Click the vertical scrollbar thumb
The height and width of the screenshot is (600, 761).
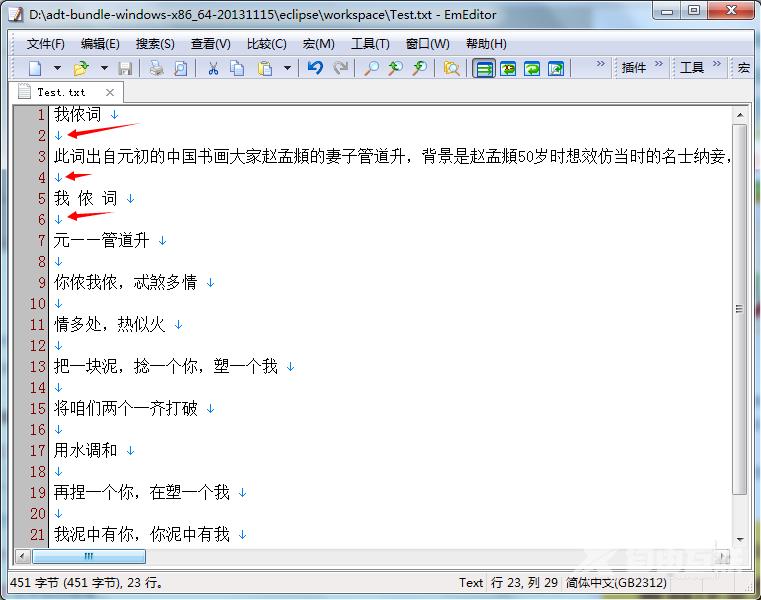point(740,309)
